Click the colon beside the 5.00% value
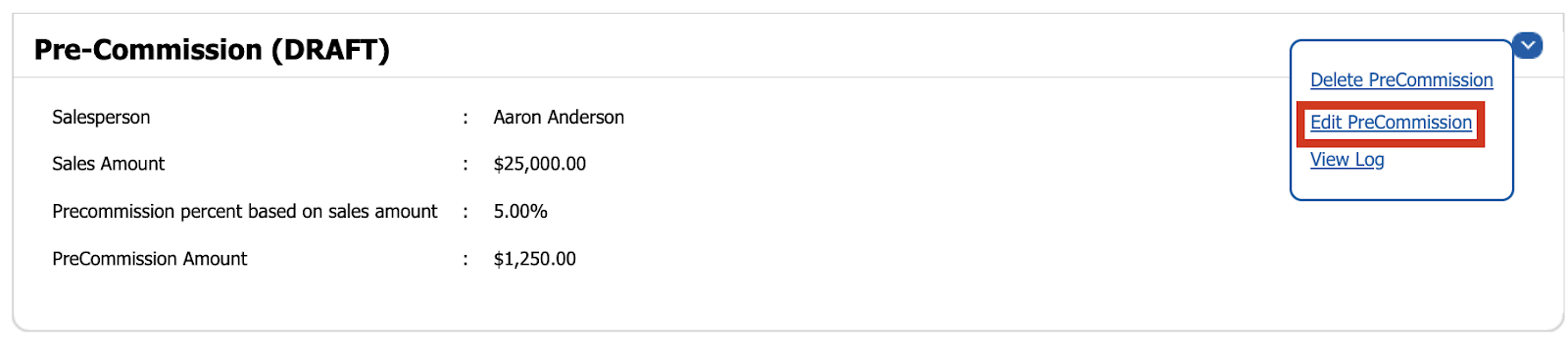Viewport: 1568px width, 356px height. tap(465, 212)
